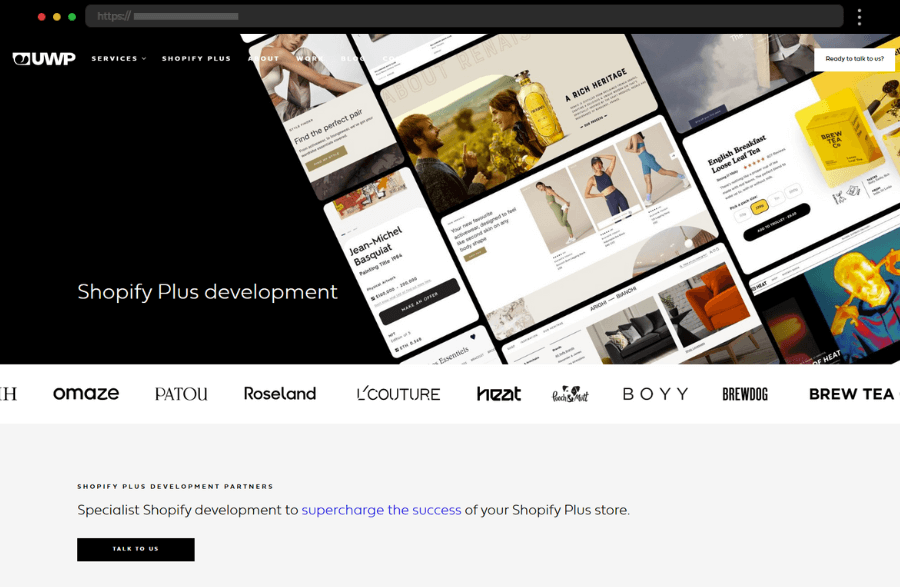Click the browser address bar
Image resolution: width=900 pixels, height=587 pixels.
point(464,17)
